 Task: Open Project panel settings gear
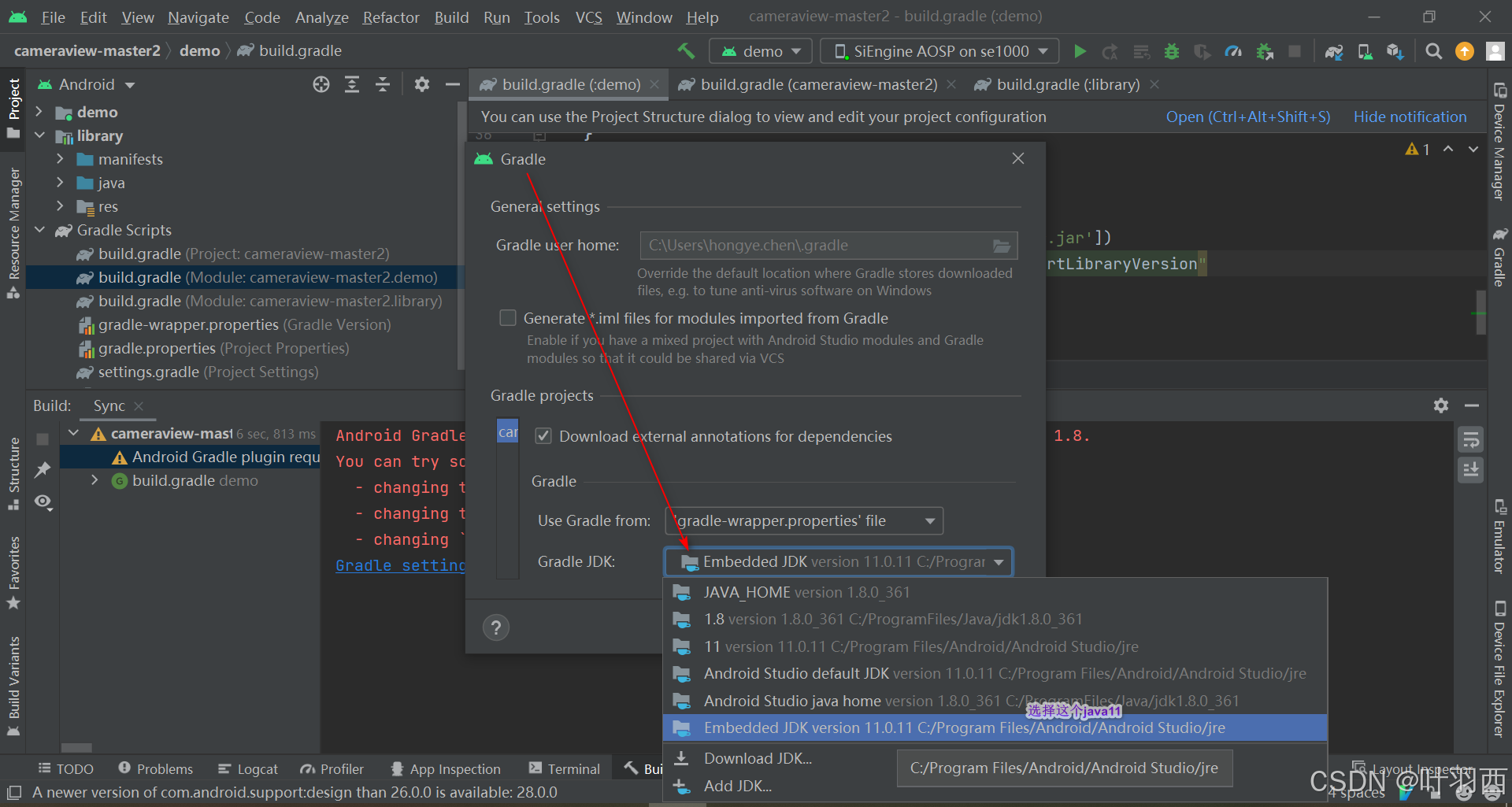coord(422,84)
